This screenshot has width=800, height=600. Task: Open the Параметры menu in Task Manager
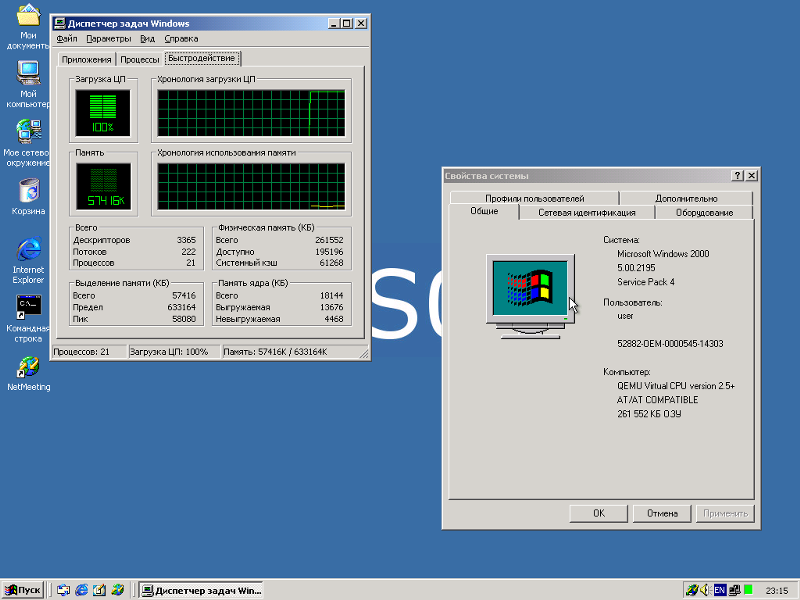109,39
